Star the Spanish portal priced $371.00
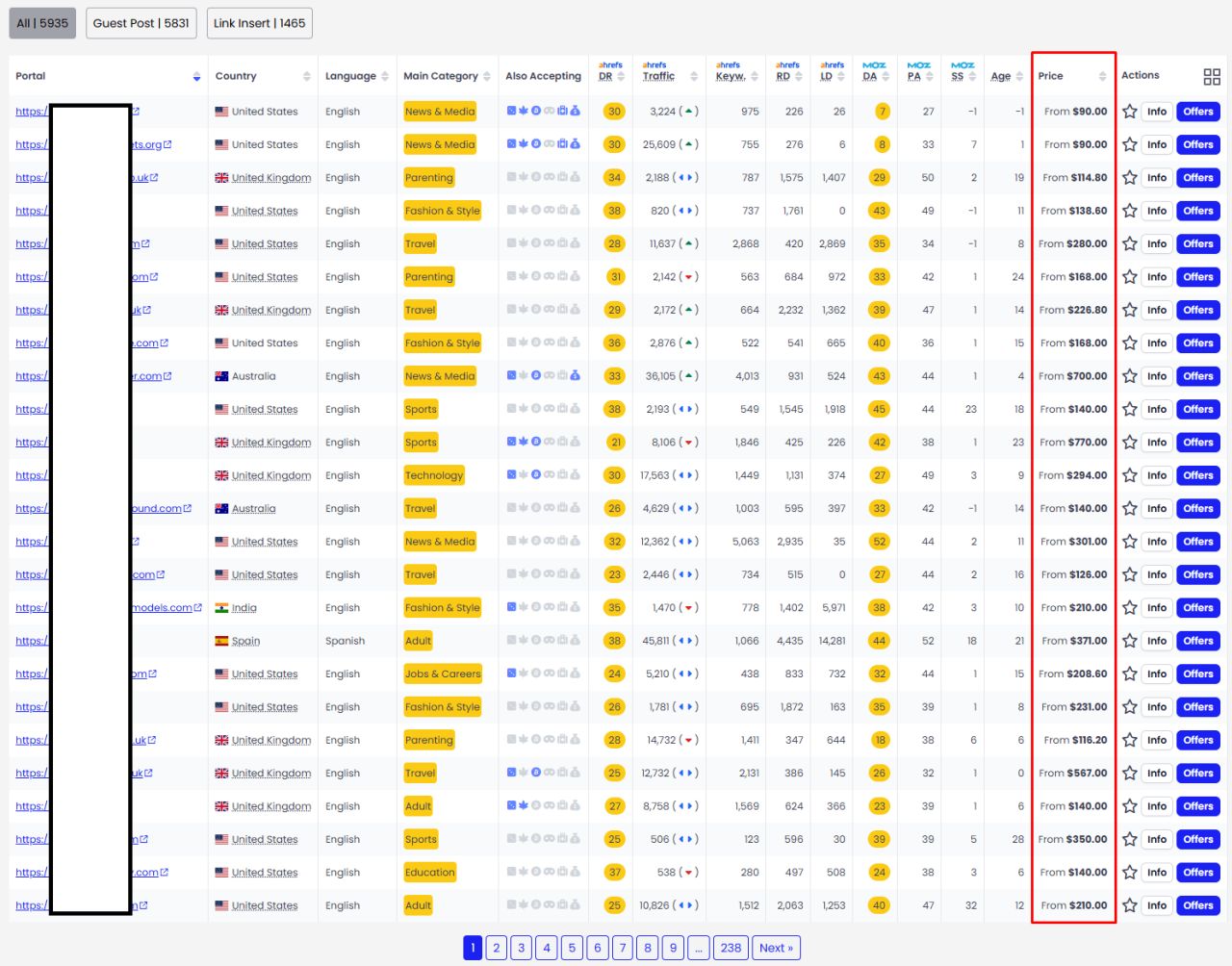1232x966 pixels. (x=1130, y=641)
